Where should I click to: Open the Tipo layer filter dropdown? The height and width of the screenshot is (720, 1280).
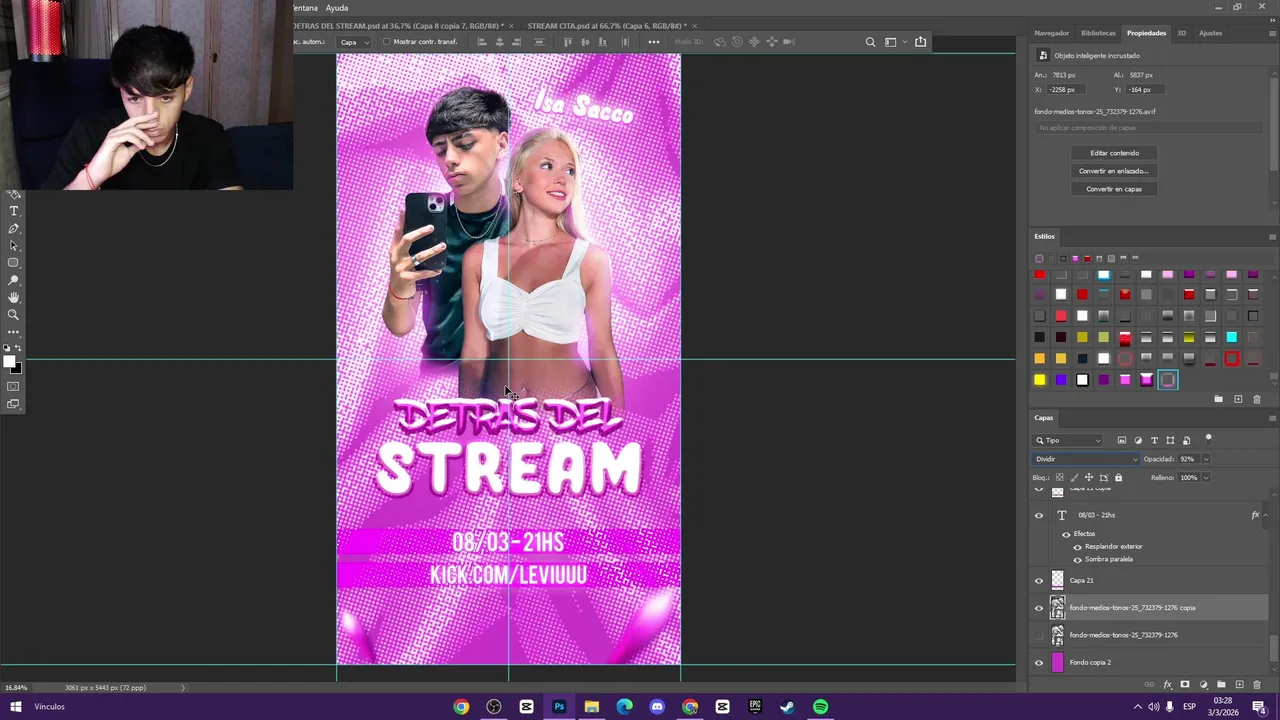click(x=1068, y=440)
